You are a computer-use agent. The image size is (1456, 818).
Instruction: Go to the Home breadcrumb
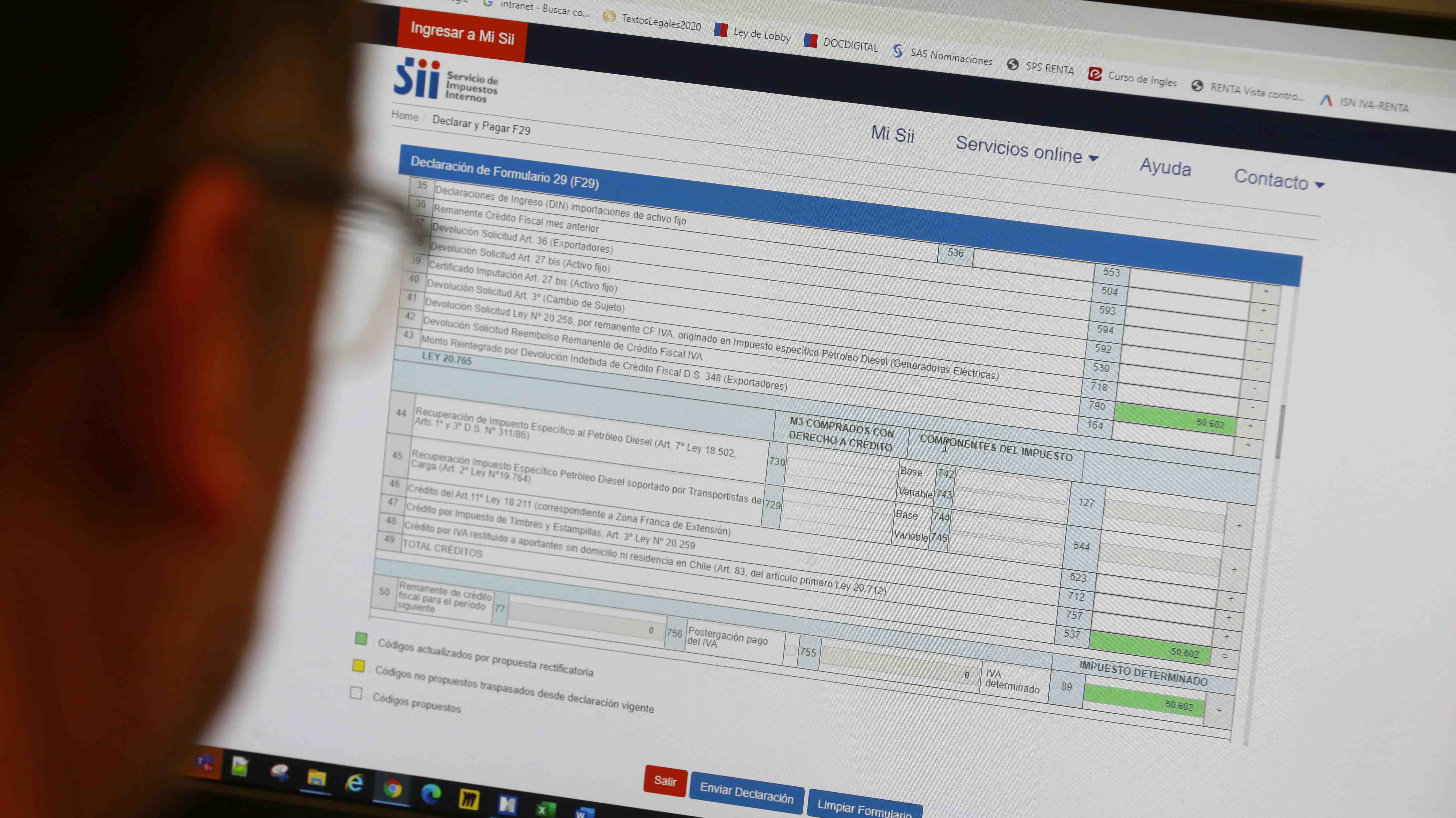point(405,116)
